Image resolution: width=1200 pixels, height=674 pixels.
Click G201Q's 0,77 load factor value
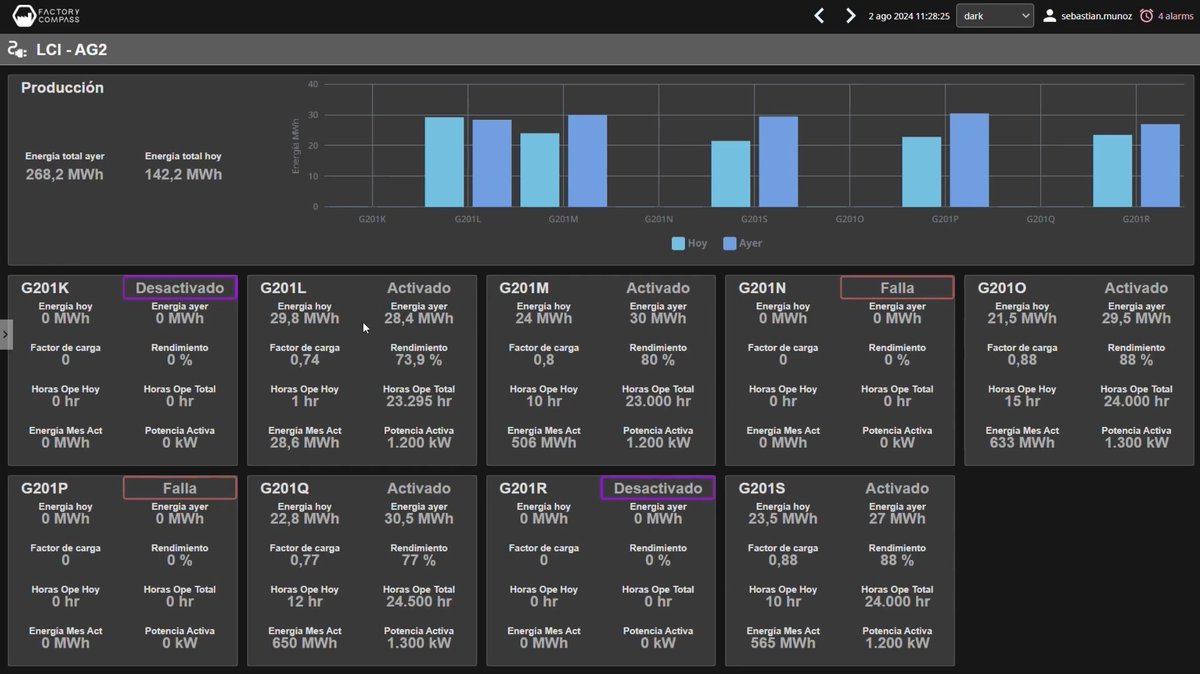pos(304,561)
